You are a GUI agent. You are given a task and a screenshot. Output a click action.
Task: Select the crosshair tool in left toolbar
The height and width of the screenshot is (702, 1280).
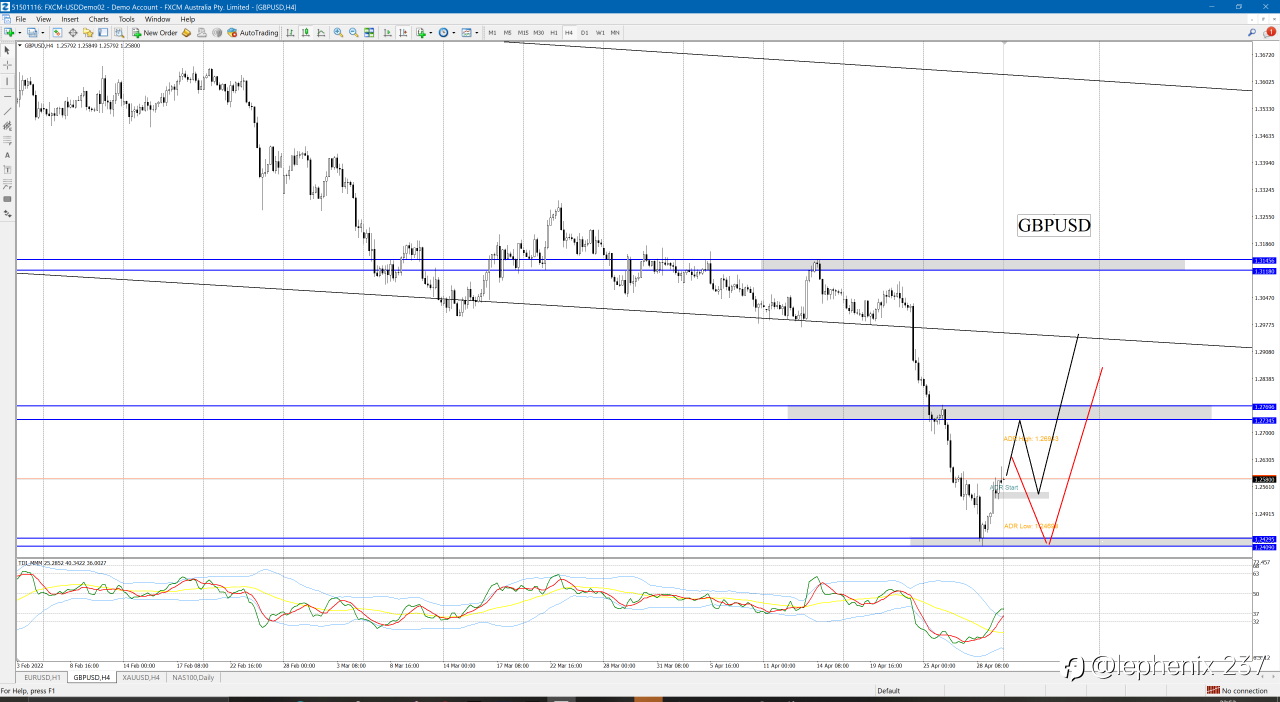coord(8,66)
